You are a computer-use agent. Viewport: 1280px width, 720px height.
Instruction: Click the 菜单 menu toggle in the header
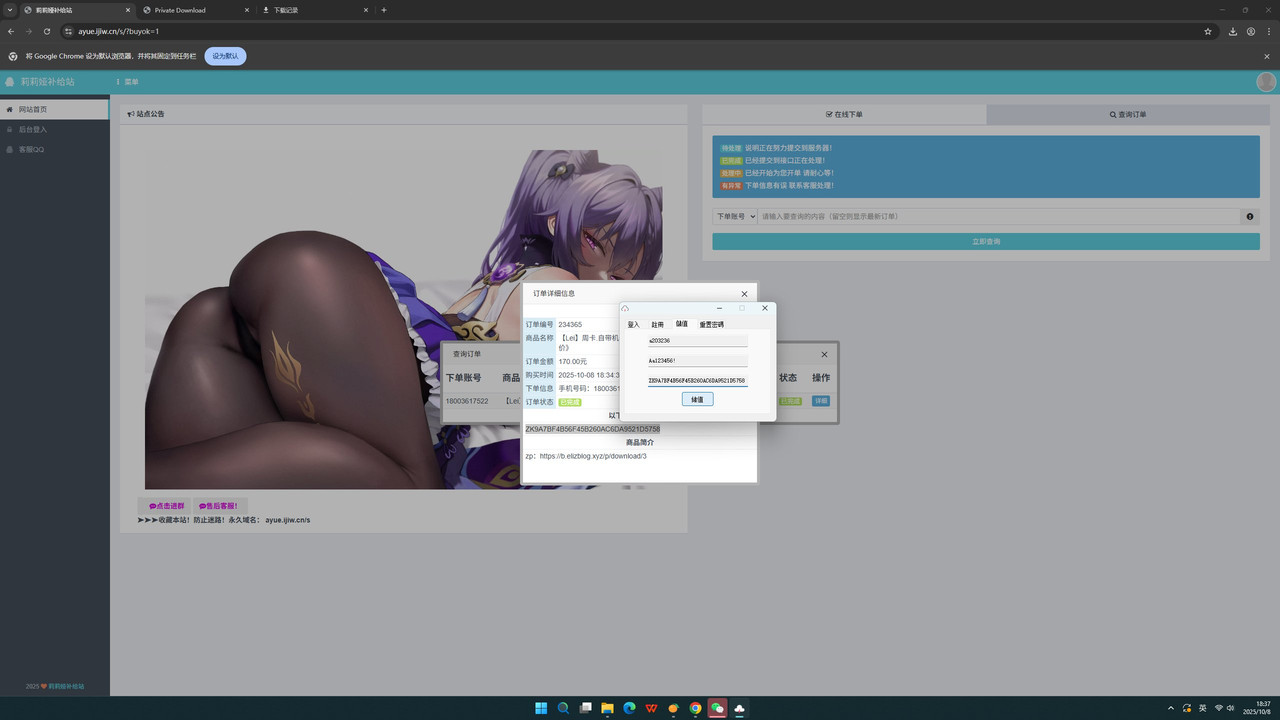pyautogui.click(x=127, y=82)
